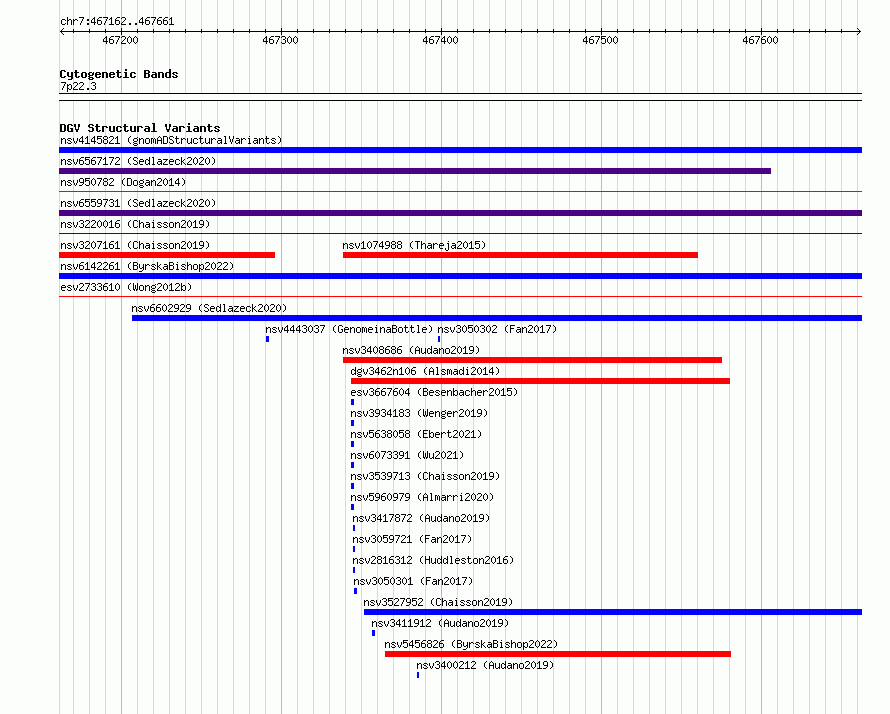The width and height of the screenshot is (890, 714).
Task: Select the small nsv3934183 blue marker
Action: (x=352, y=423)
